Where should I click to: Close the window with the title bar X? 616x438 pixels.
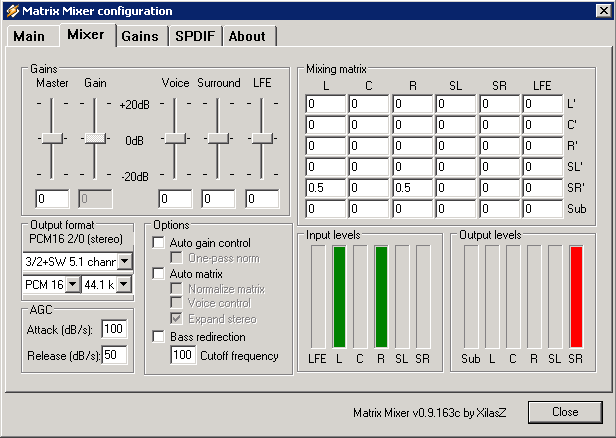coord(603,11)
